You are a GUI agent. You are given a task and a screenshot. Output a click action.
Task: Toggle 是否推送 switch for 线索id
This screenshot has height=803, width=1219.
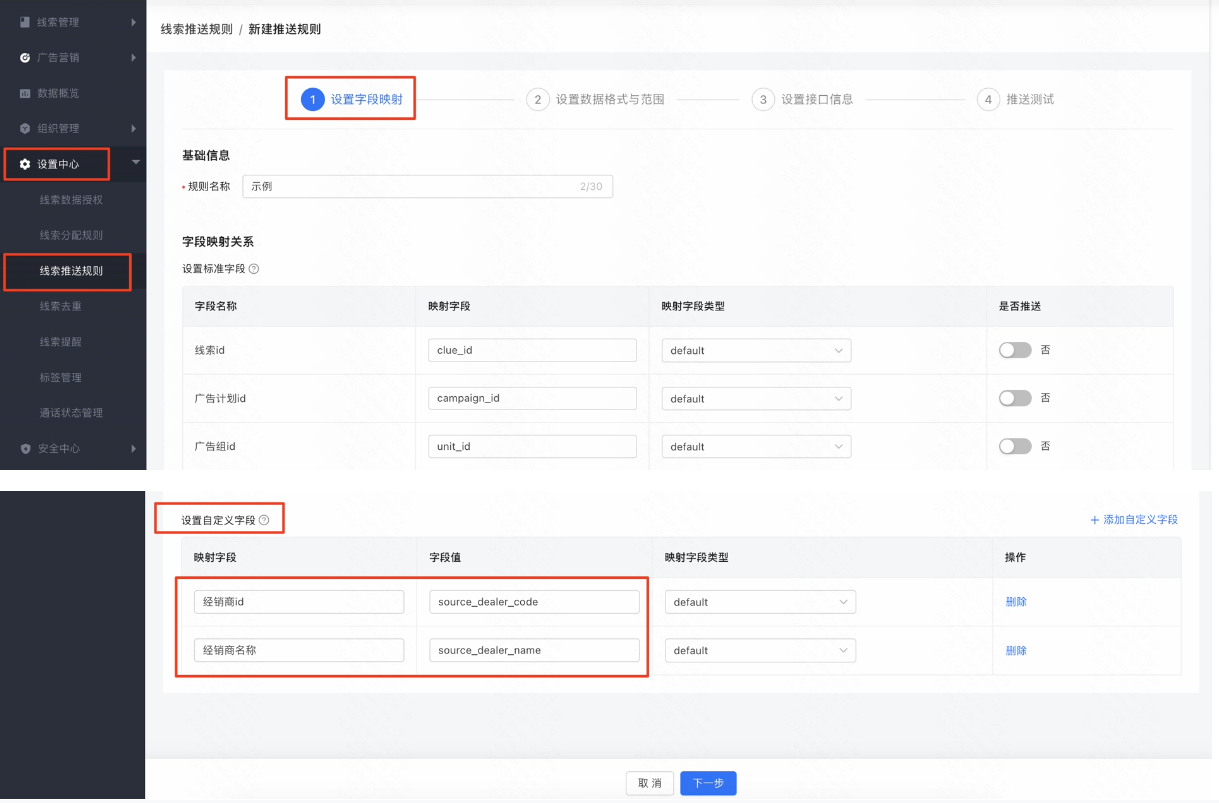click(1014, 350)
